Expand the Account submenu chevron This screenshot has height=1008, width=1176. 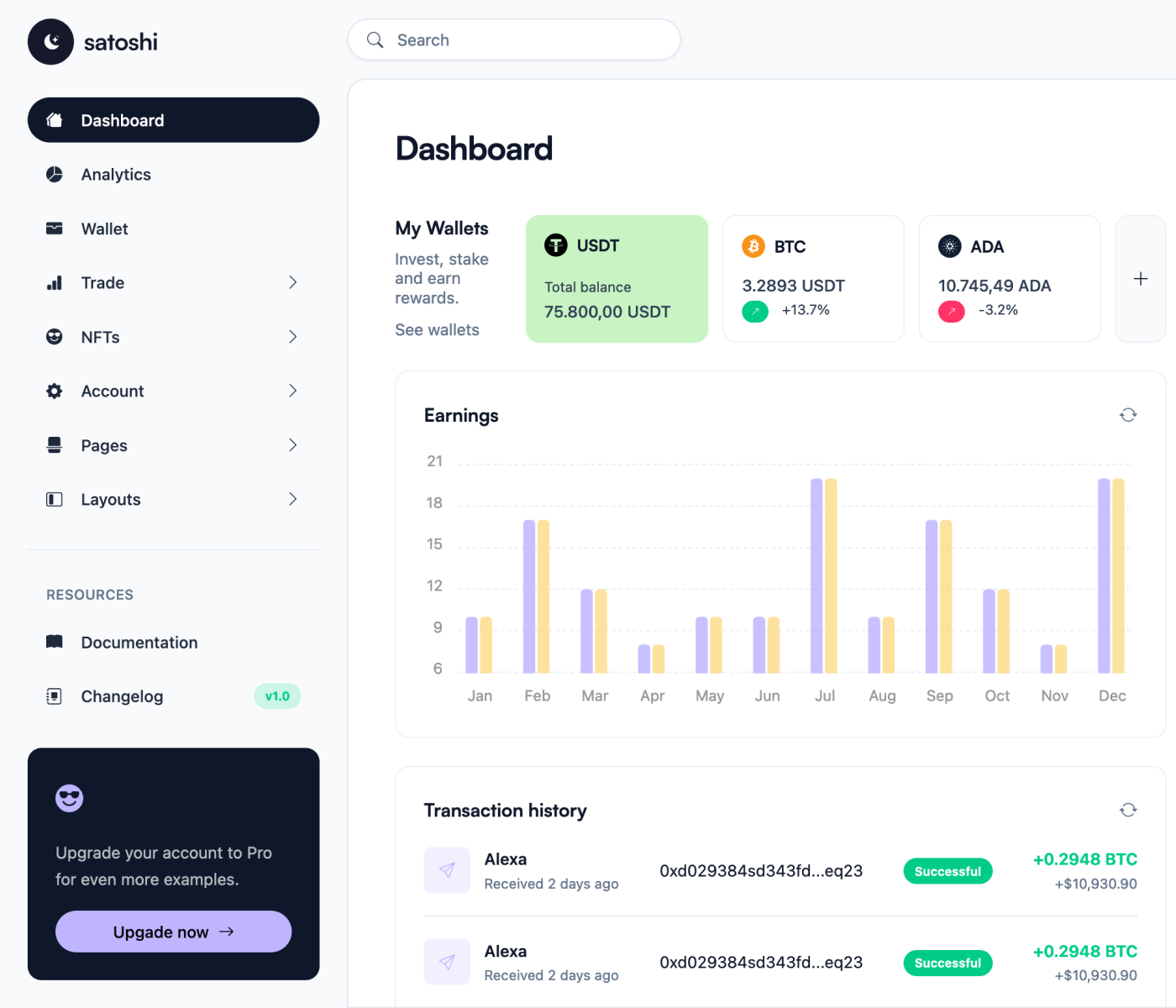click(x=292, y=391)
